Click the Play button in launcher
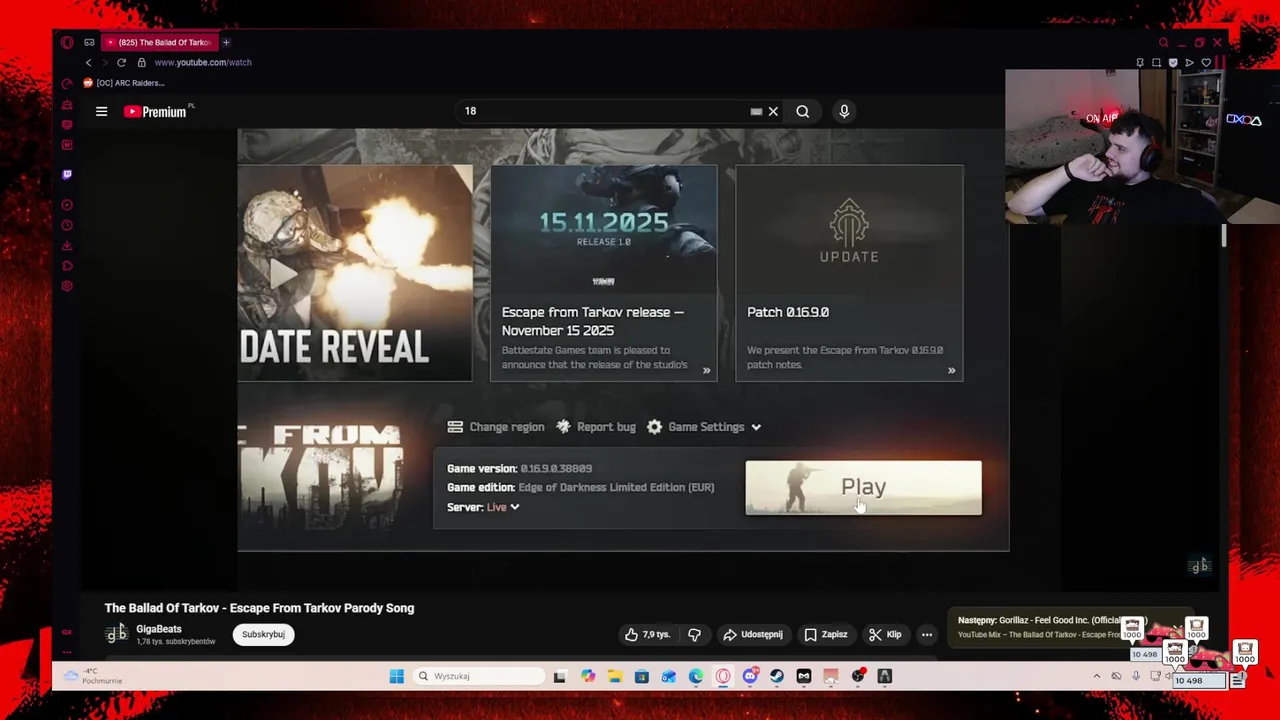This screenshot has height=720, width=1280. 863,487
